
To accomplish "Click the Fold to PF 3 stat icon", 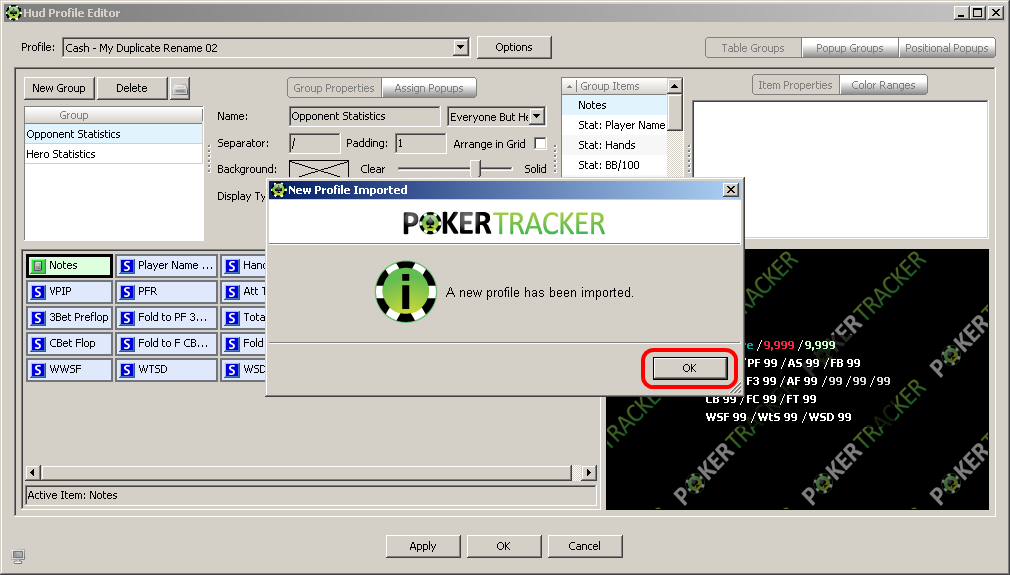I will (x=127, y=317).
